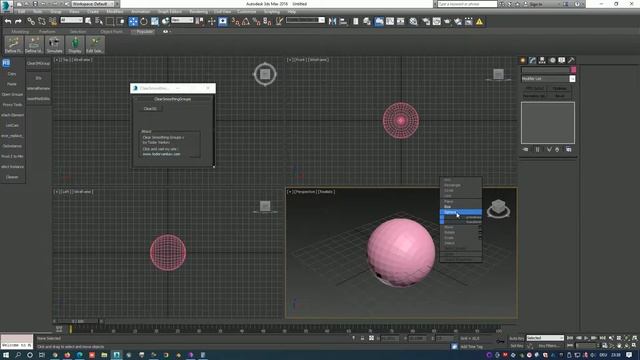Viewport: 640px width, 360px height.
Task: Open the key filter Selected dropdown
Action: click(x=545, y=338)
